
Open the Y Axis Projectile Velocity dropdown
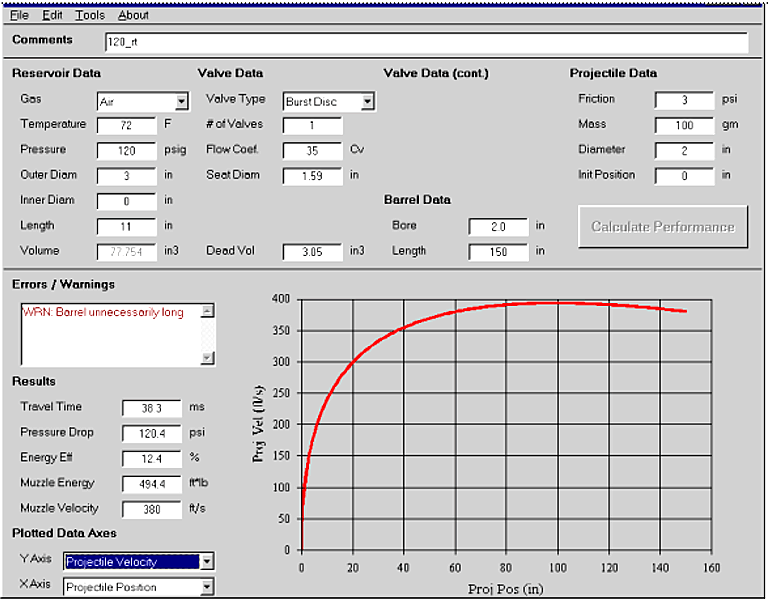click(207, 561)
